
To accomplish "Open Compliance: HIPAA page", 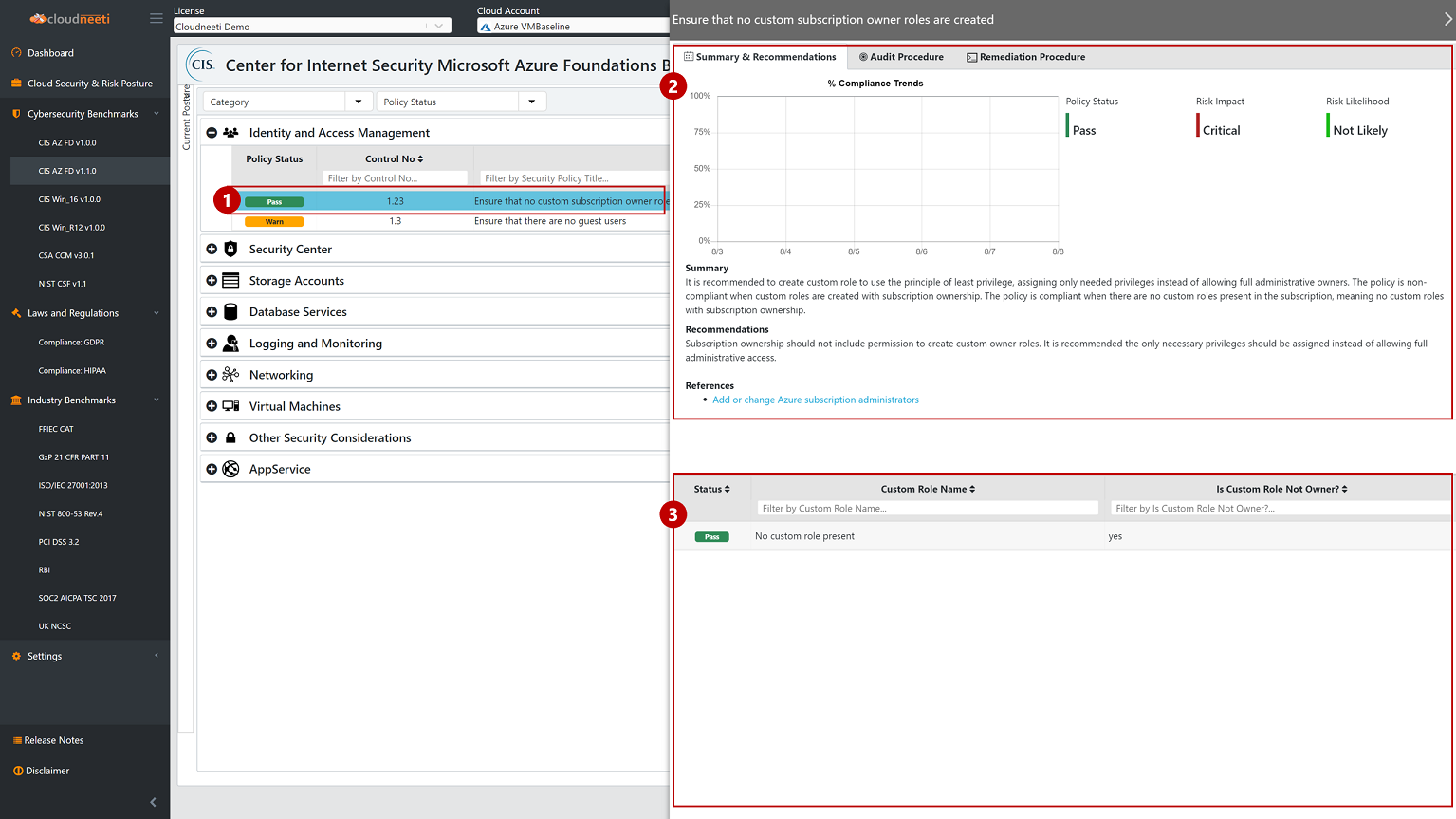I will point(72,371).
